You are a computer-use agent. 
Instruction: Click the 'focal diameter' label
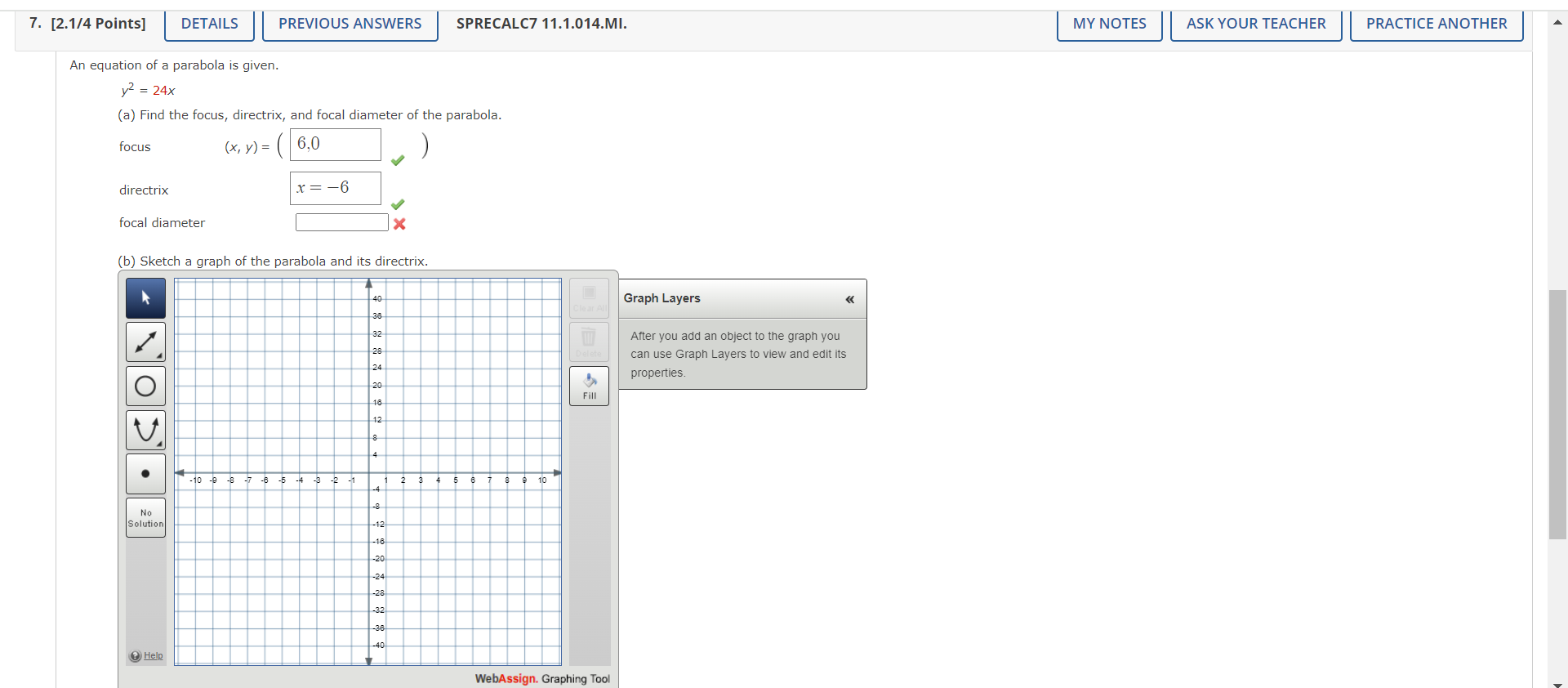[162, 223]
